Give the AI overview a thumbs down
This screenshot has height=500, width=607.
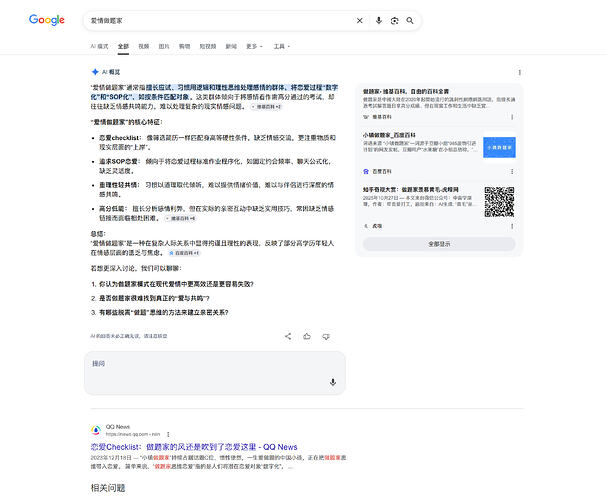tap(326, 336)
